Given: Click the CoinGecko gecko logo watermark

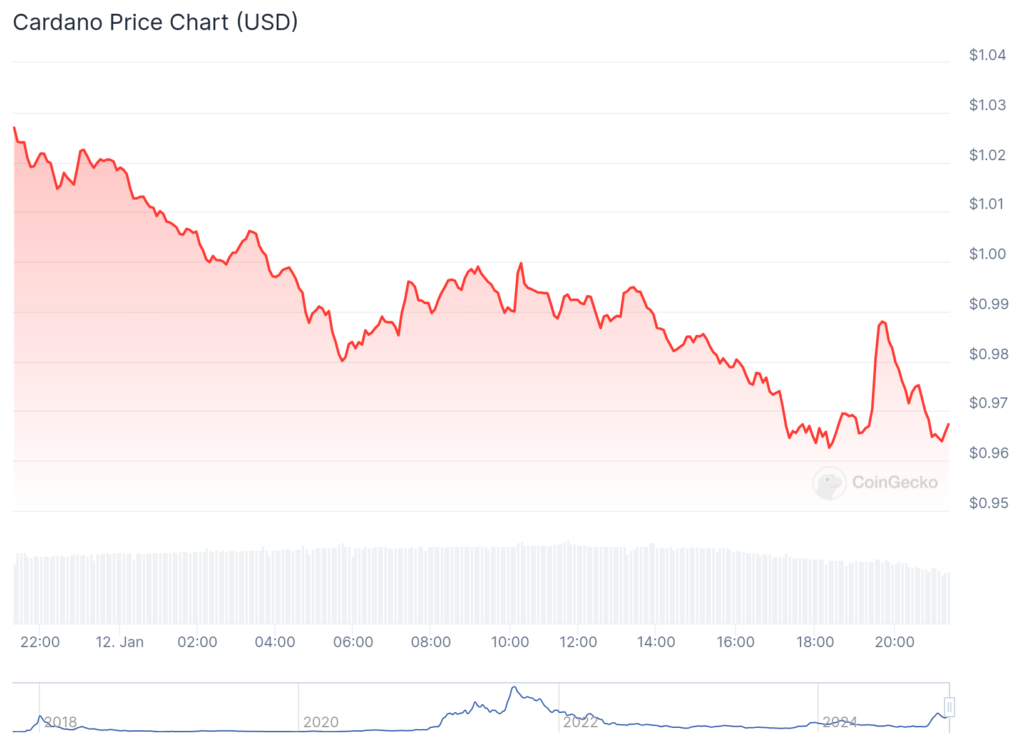Looking at the screenshot, I should click(829, 483).
